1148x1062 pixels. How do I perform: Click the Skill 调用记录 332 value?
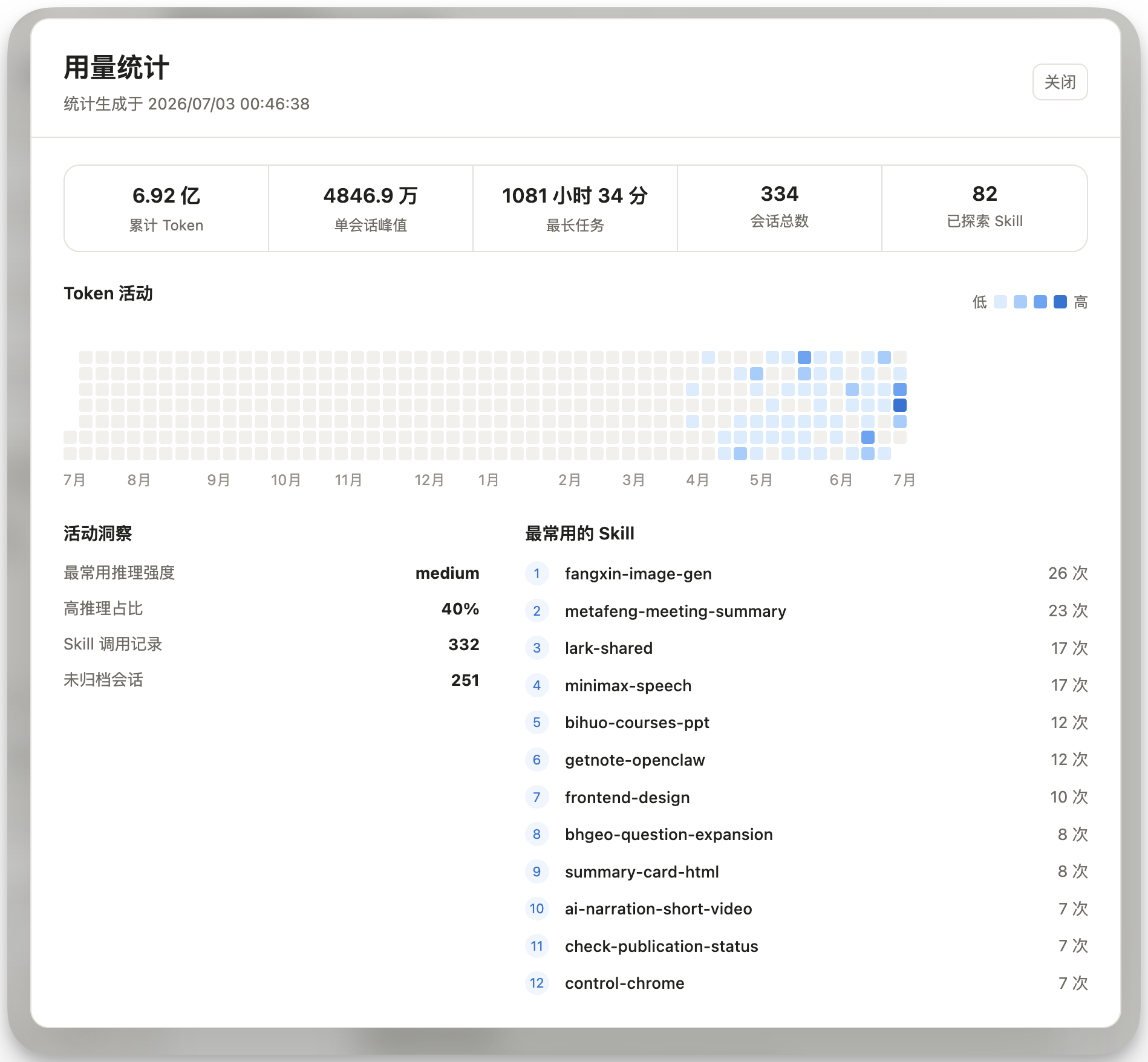(464, 645)
